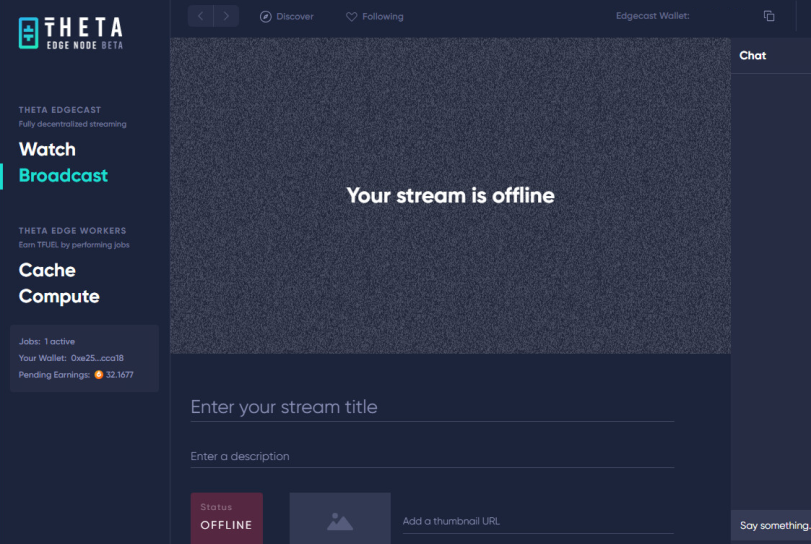Click the Status OFFLINE box
This screenshot has width=811, height=544.
227,518
